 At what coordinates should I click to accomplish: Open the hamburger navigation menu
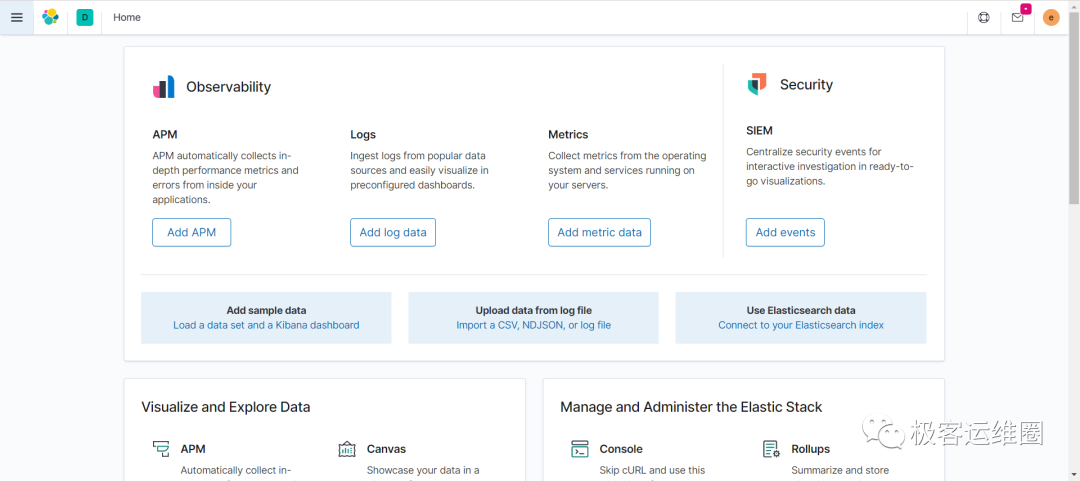pos(16,17)
